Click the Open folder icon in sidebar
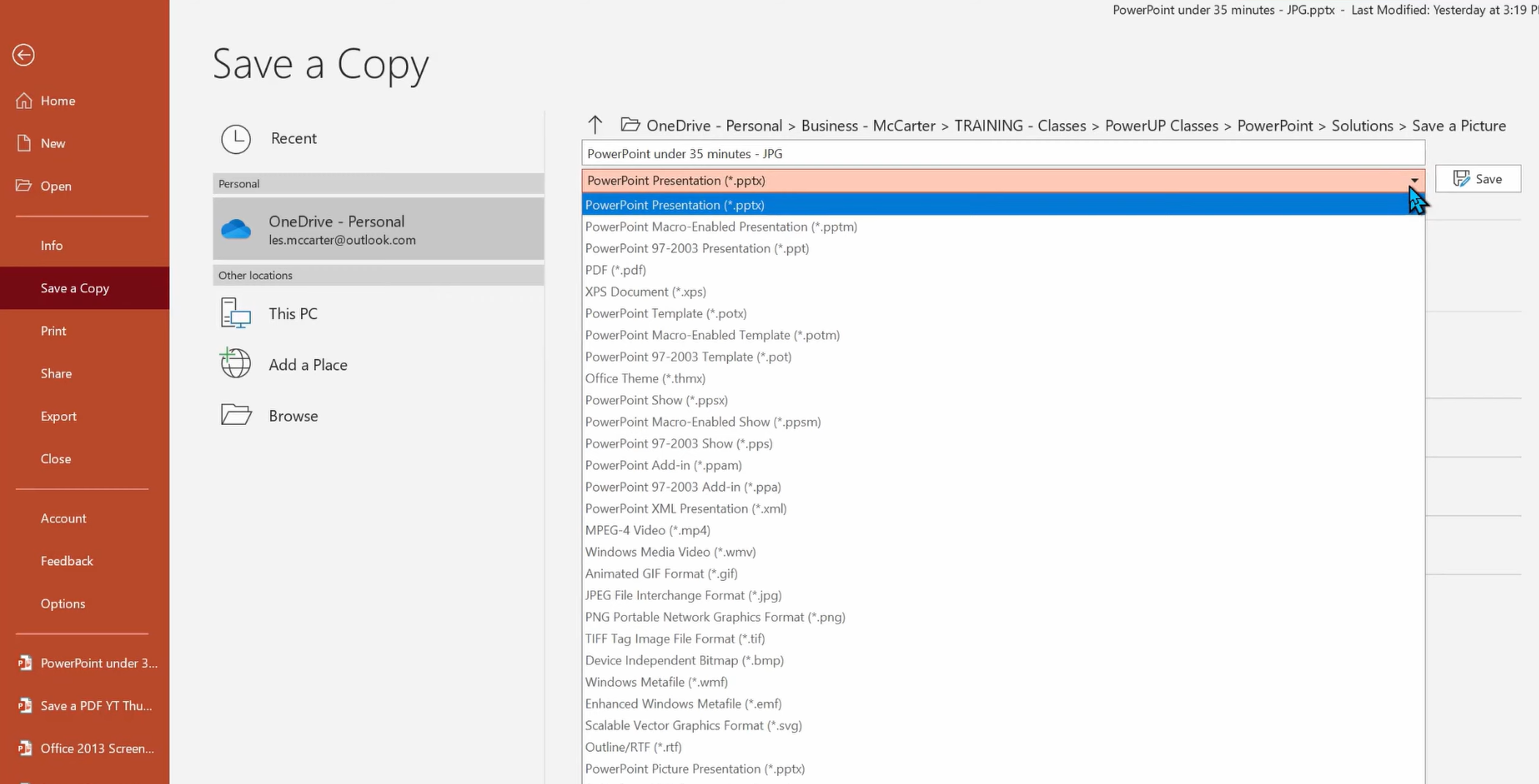This screenshot has width=1539, height=784. [24, 185]
